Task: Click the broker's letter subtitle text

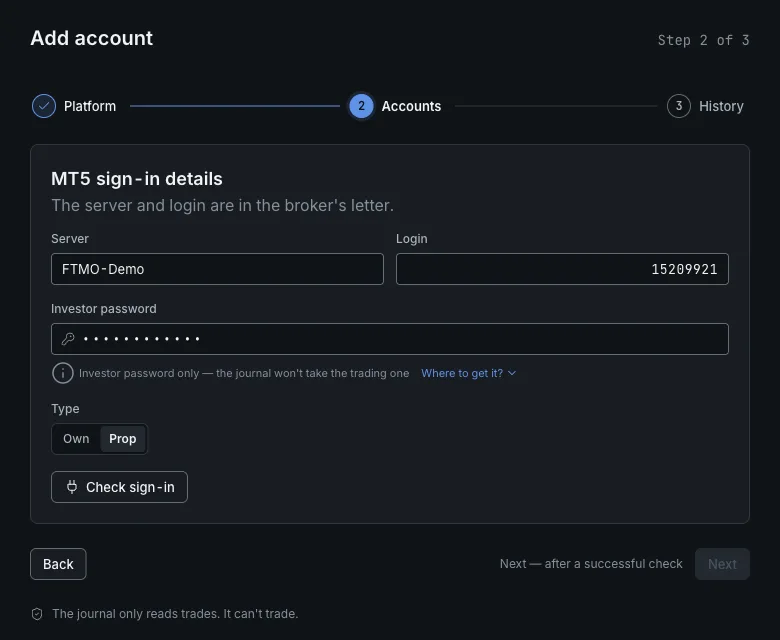Action: (x=222, y=205)
